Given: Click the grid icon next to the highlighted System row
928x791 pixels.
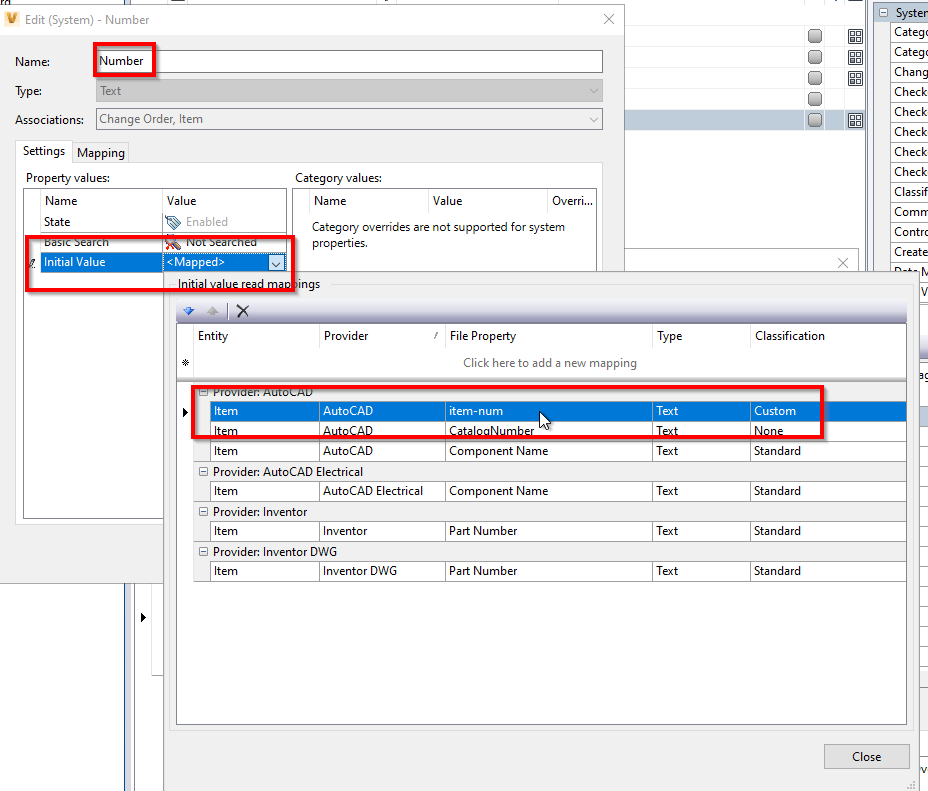Looking at the screenshot, I should tap(855, 119).
